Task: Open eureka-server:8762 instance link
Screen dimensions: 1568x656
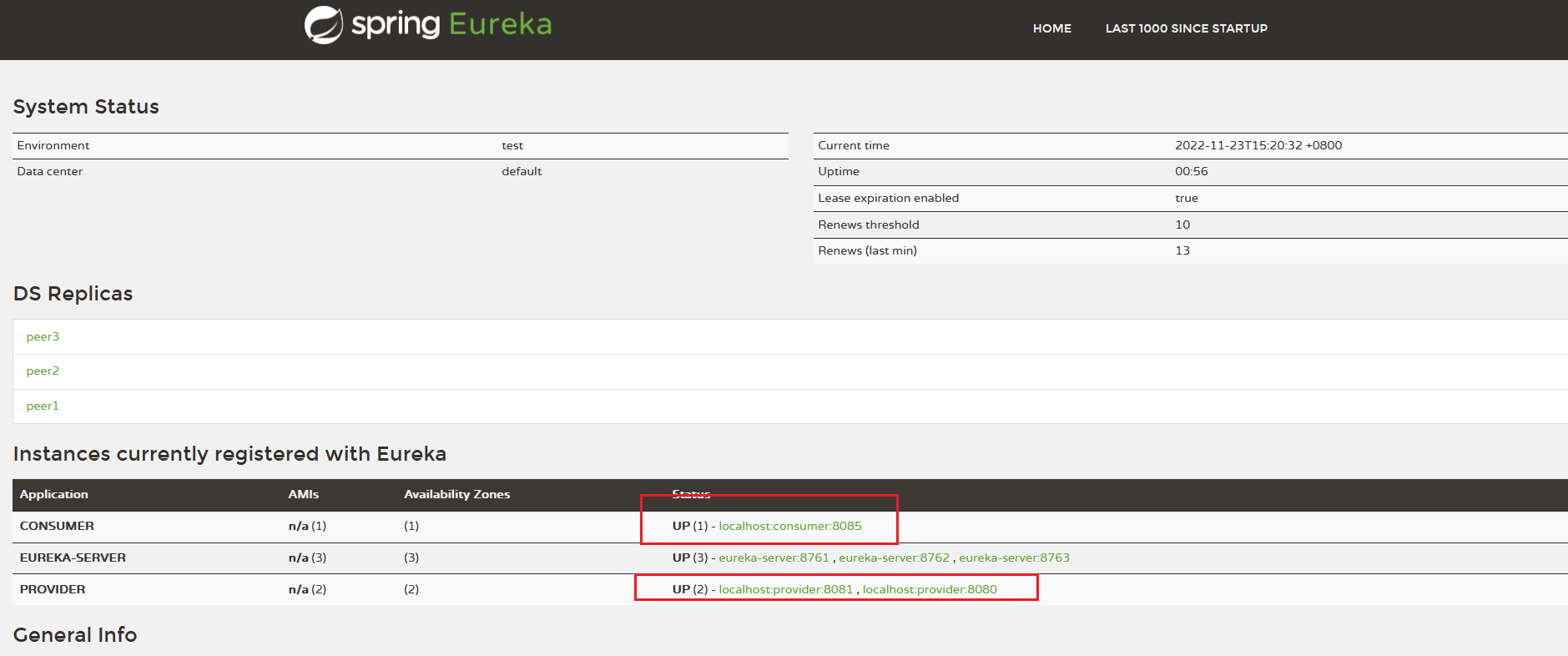Action: pos(894,558)
